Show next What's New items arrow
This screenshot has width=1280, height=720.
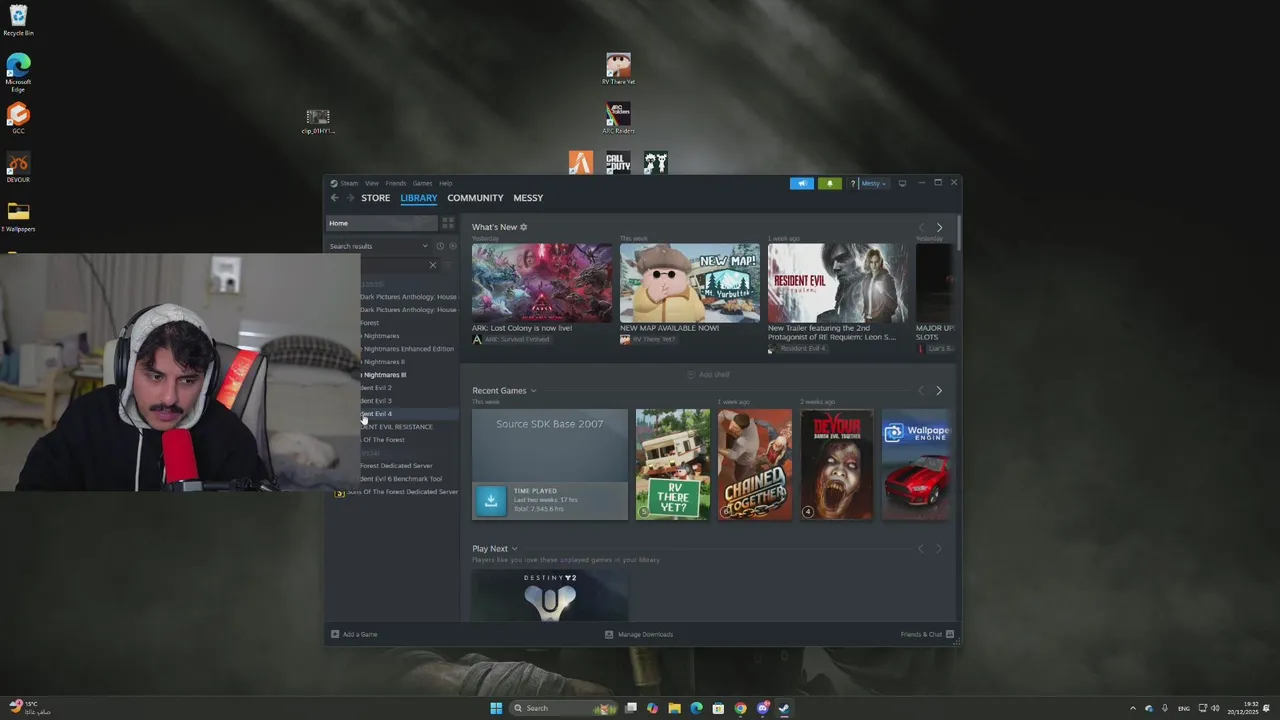coord(938,227)
